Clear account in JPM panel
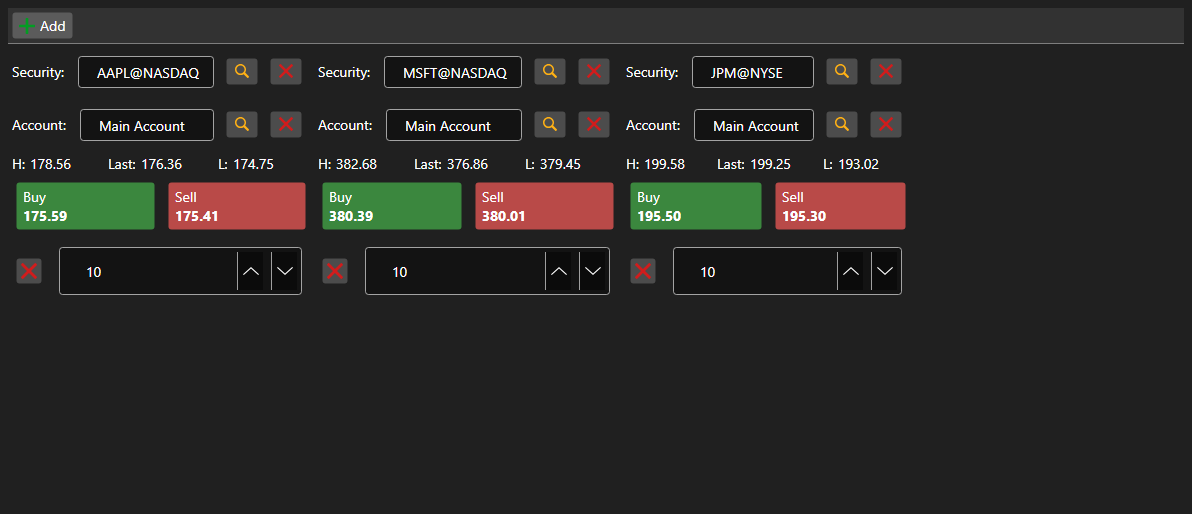This screenshot has width=1192, height=514. pyautogui.click(x=886, y=125)
